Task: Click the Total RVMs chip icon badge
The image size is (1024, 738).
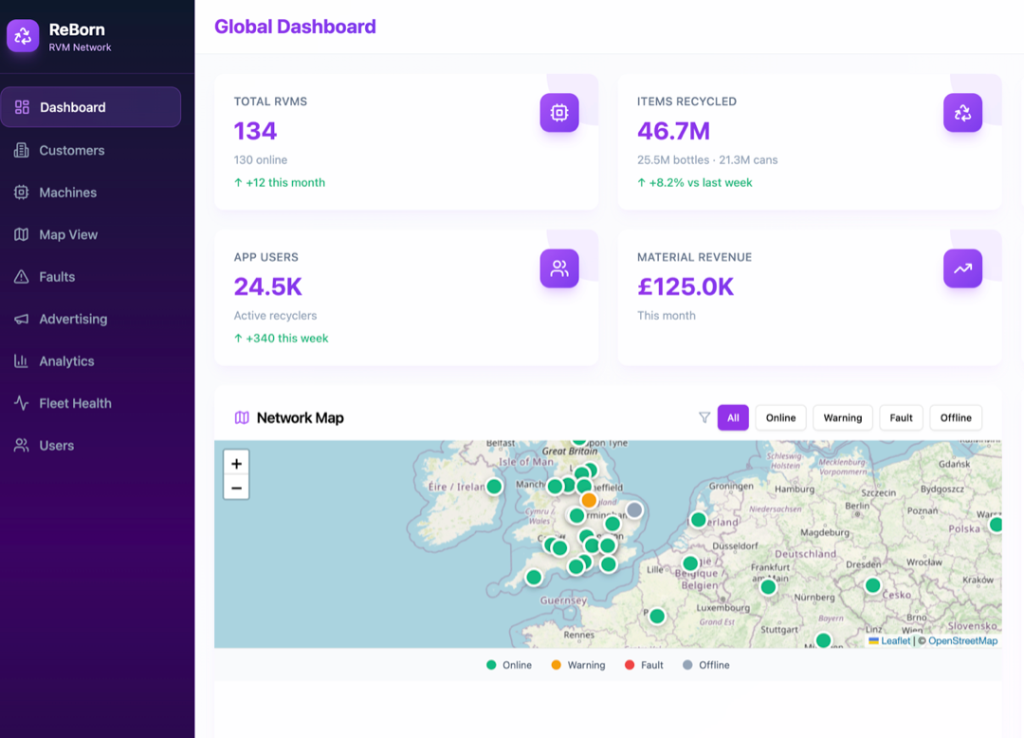Action: click(559, 112)
